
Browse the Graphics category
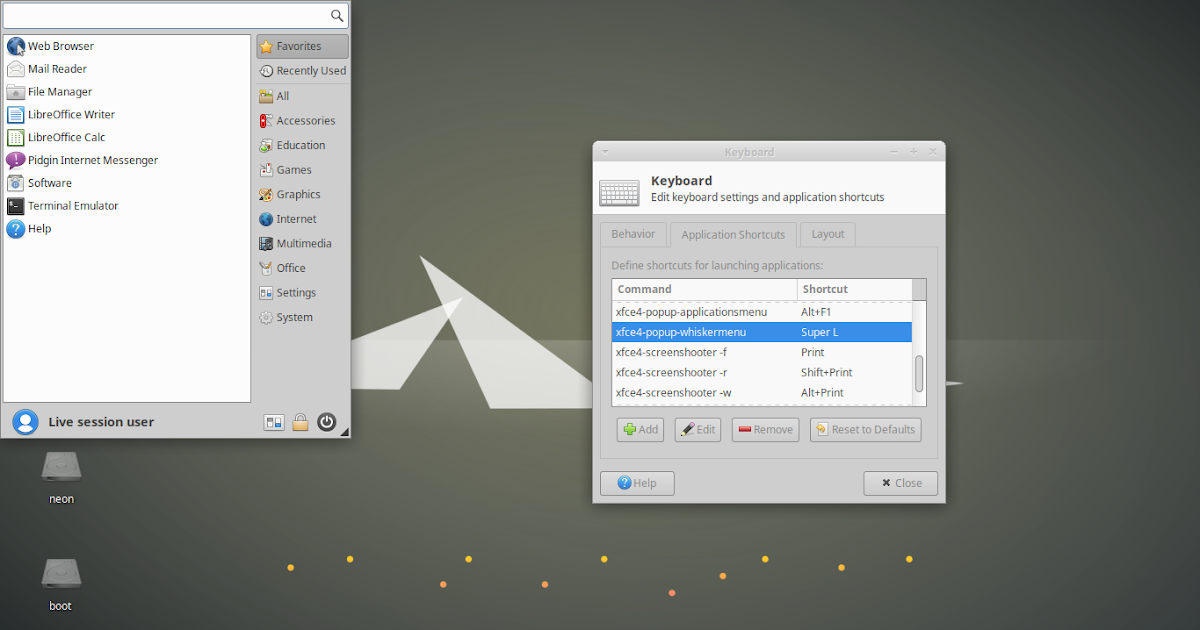coord(296,194)
